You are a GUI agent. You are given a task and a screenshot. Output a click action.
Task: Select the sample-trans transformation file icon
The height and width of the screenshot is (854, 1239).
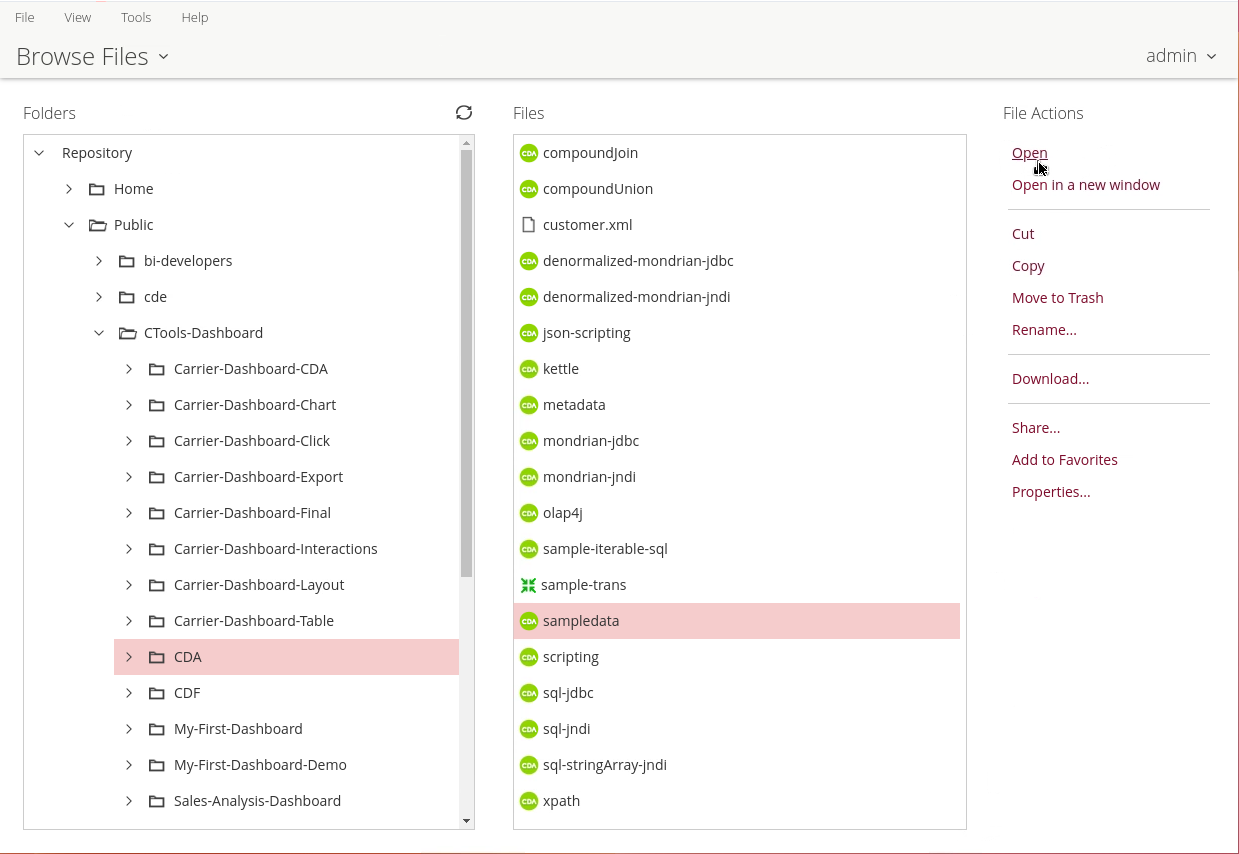[x=529, y=585]
